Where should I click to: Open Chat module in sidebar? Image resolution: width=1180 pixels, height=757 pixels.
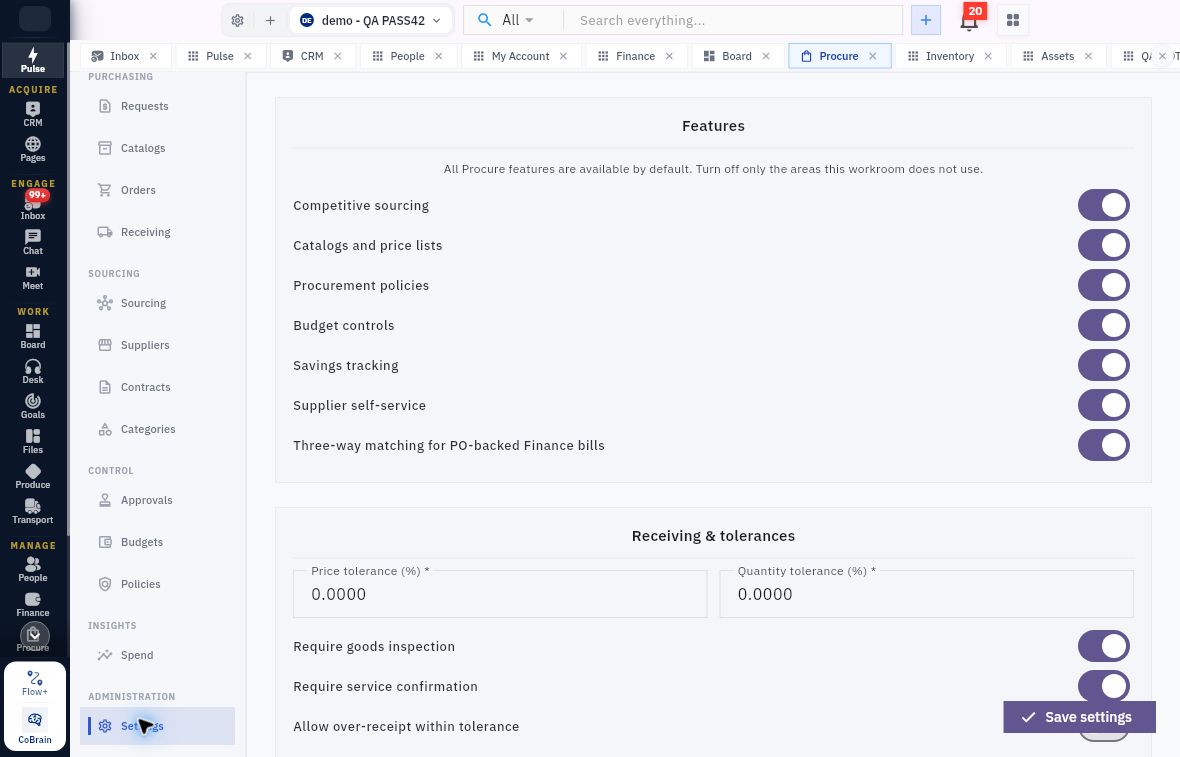[32, 242]
